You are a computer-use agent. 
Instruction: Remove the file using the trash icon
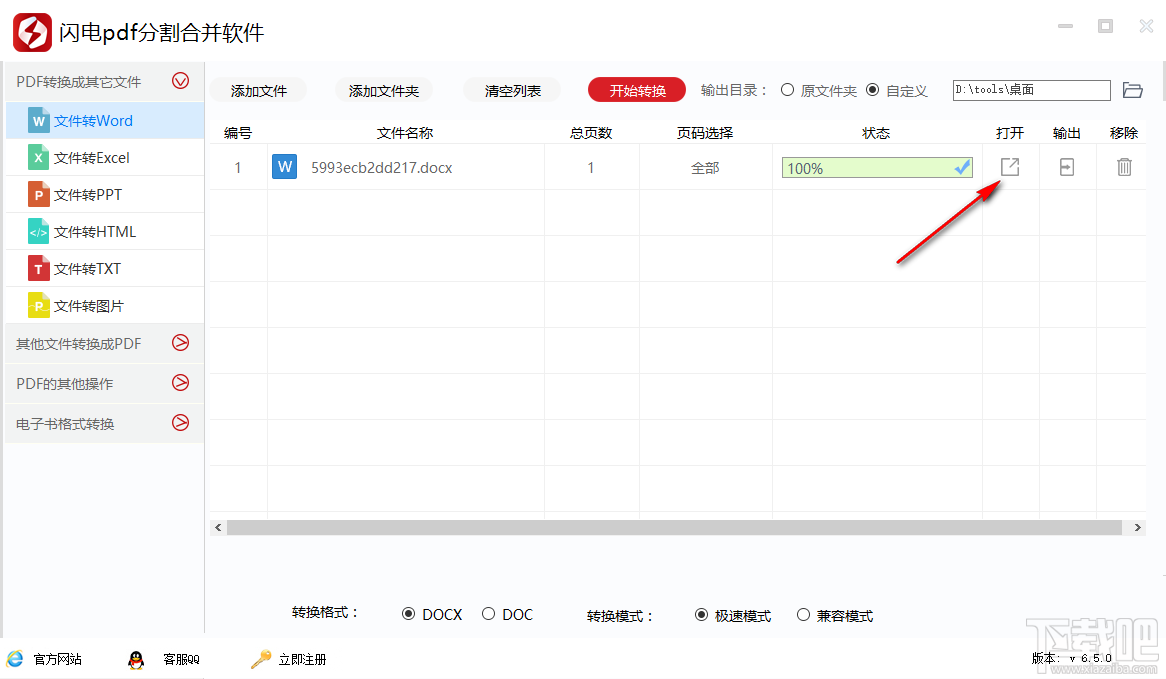pos(1124,167)
